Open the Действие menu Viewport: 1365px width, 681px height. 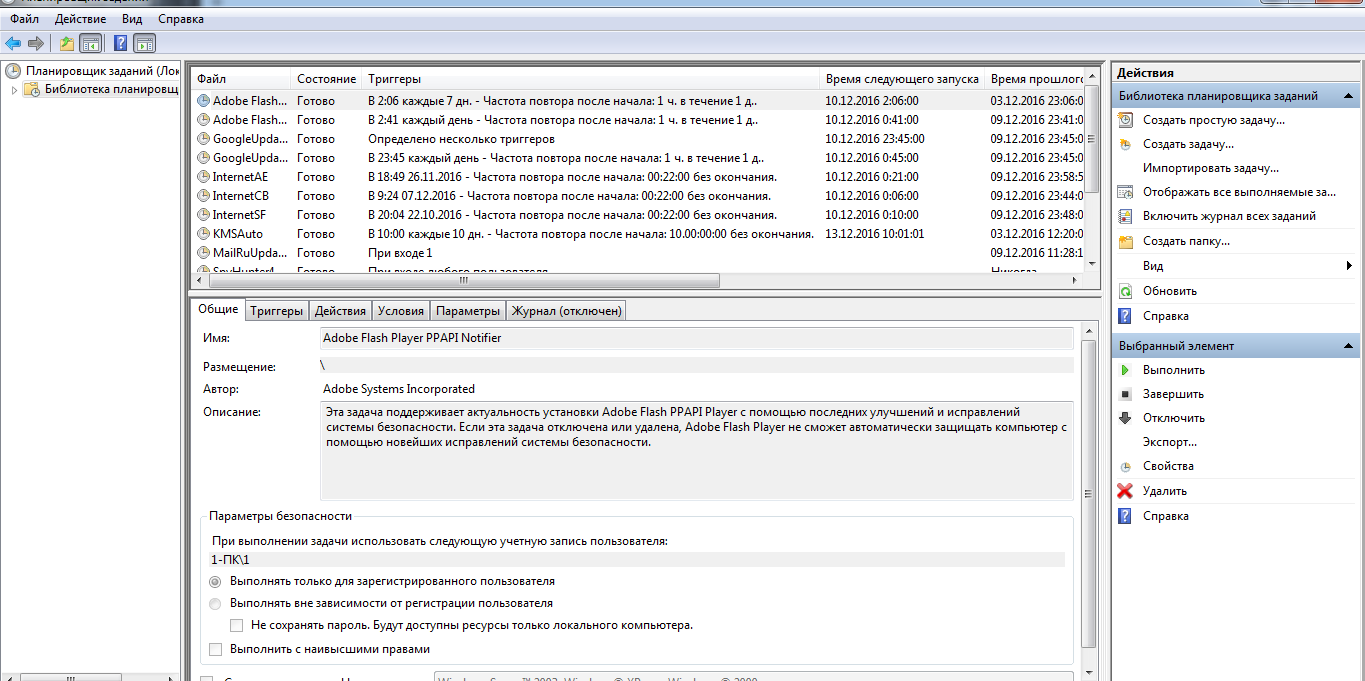[x=82, y=19]
